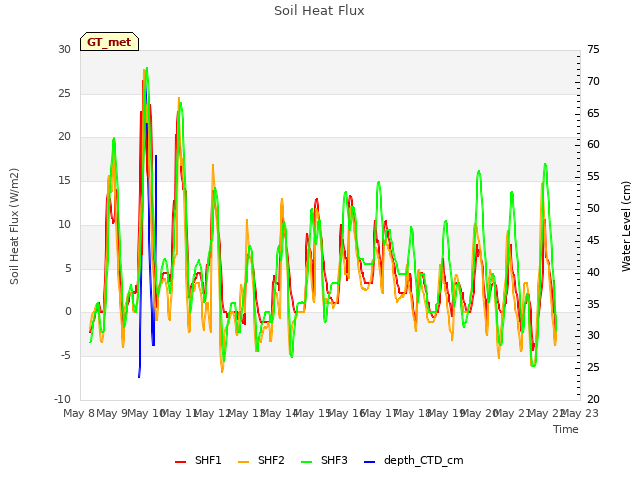Viewport: 640px width, 480px height.
Task: Toggle the SHF3 legend entry
Action: (x=324, y=460)
